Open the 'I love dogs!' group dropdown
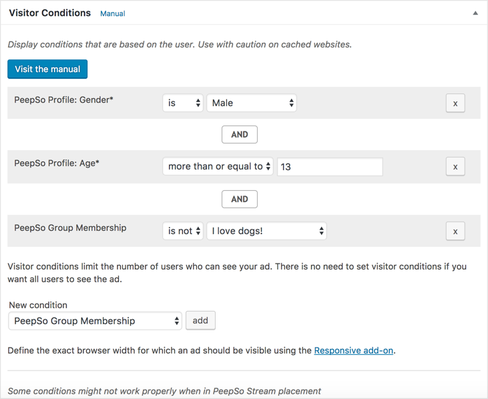 coord(266,231)
